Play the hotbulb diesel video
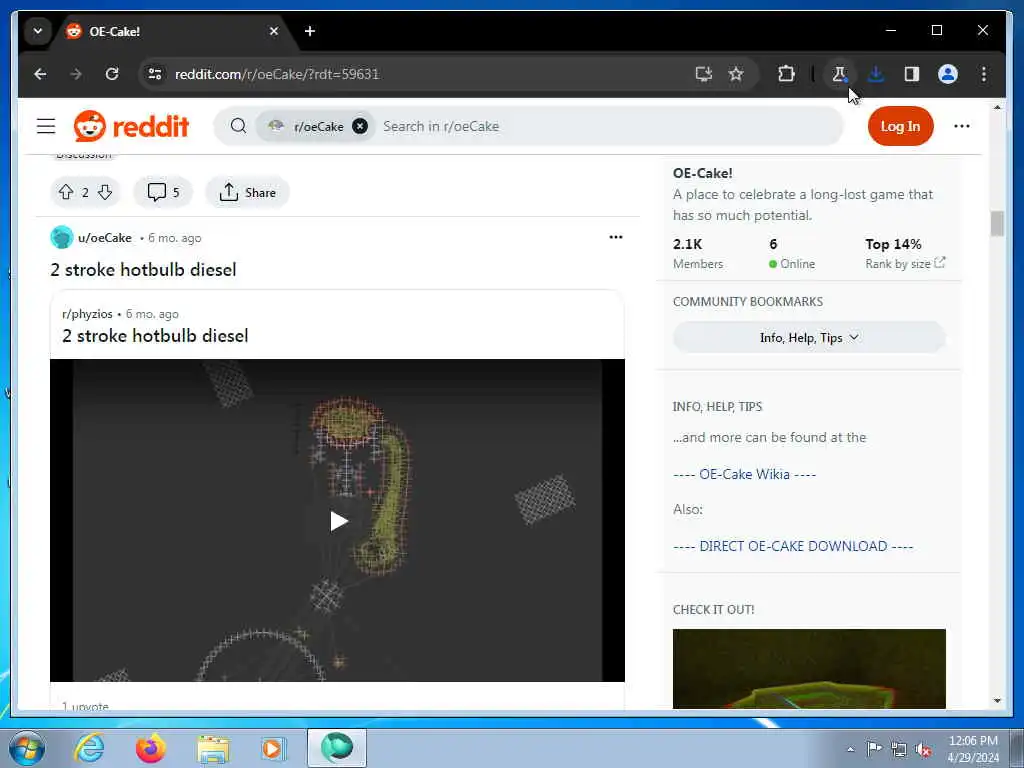The width and height of the screenshot is (1024, 768). tap(338, 520)
